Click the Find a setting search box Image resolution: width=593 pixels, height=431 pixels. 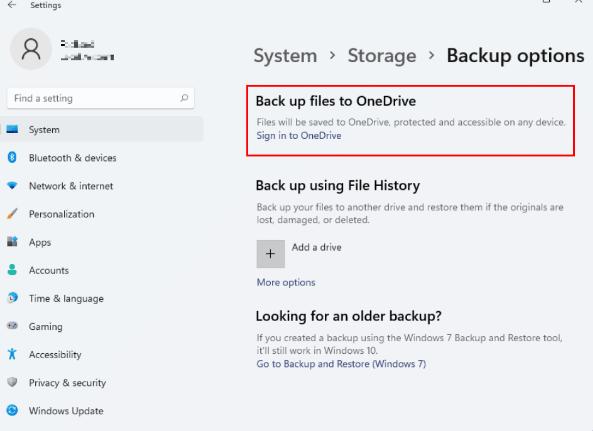[x=101, y=98]
